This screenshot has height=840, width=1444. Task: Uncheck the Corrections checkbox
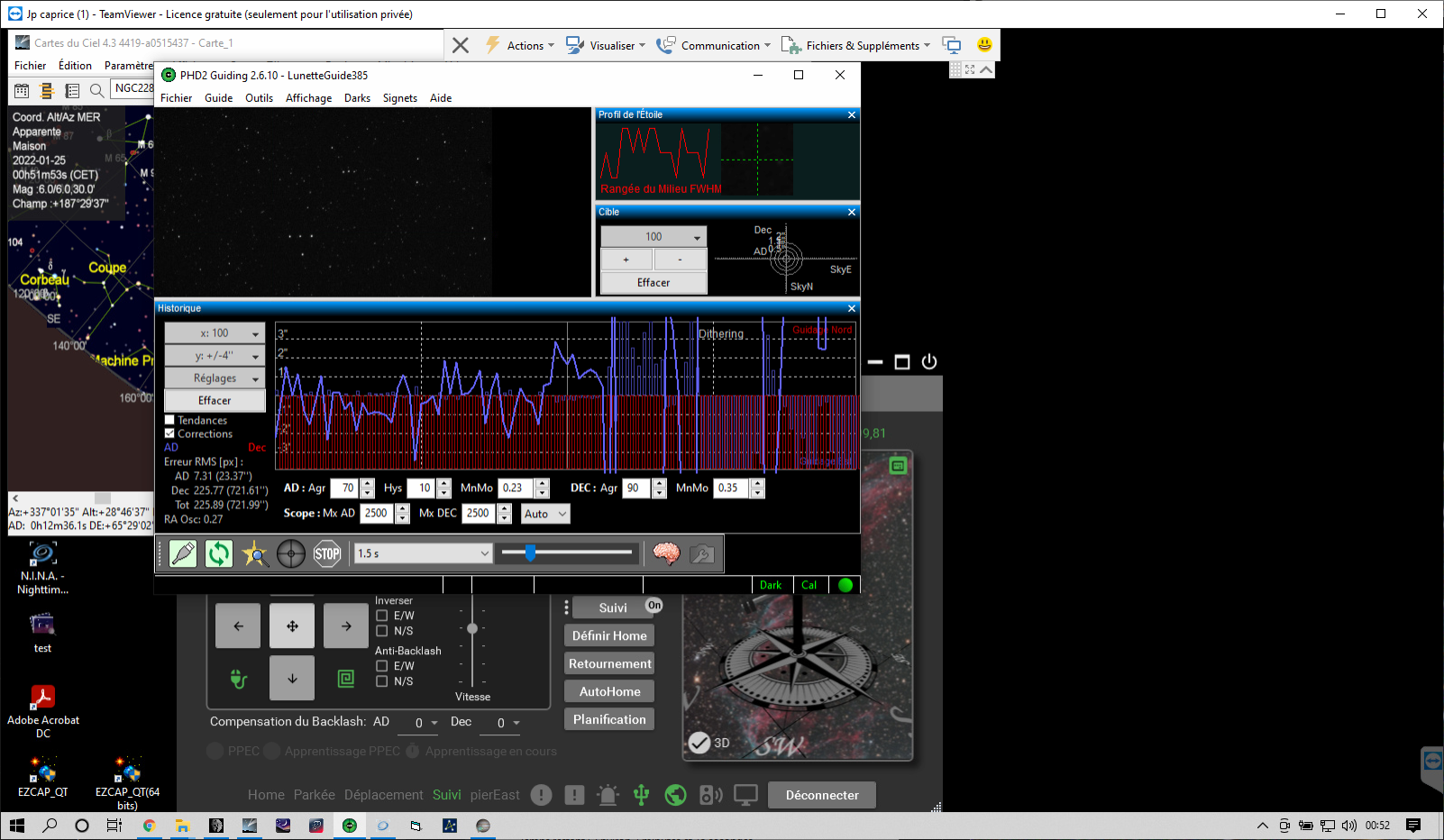coord(169,434)
